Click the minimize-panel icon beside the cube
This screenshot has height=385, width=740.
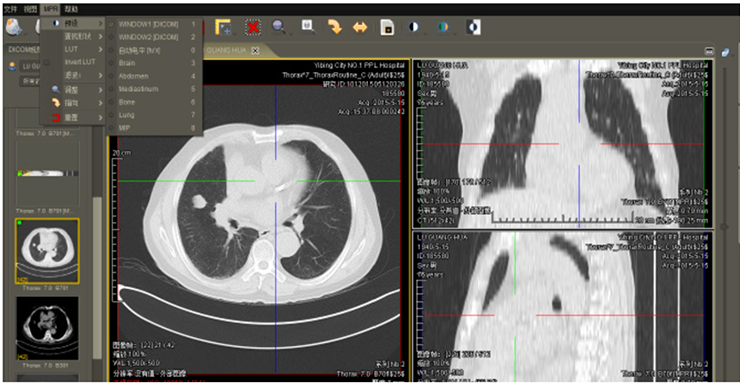[x=709, y=51]
